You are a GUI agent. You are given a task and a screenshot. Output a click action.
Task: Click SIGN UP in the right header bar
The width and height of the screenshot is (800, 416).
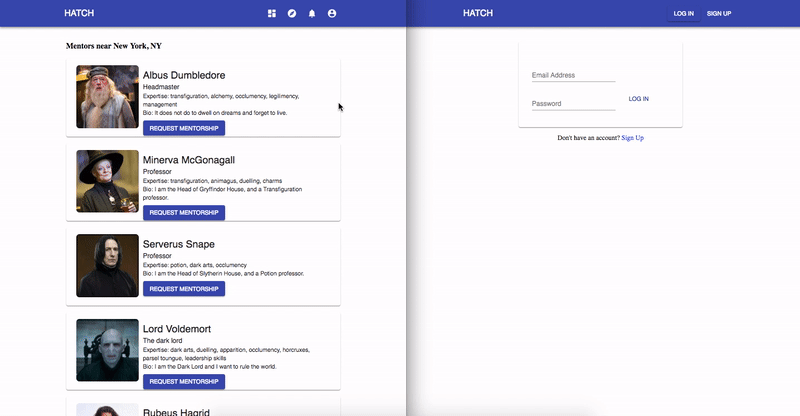(x=719, y=13)
